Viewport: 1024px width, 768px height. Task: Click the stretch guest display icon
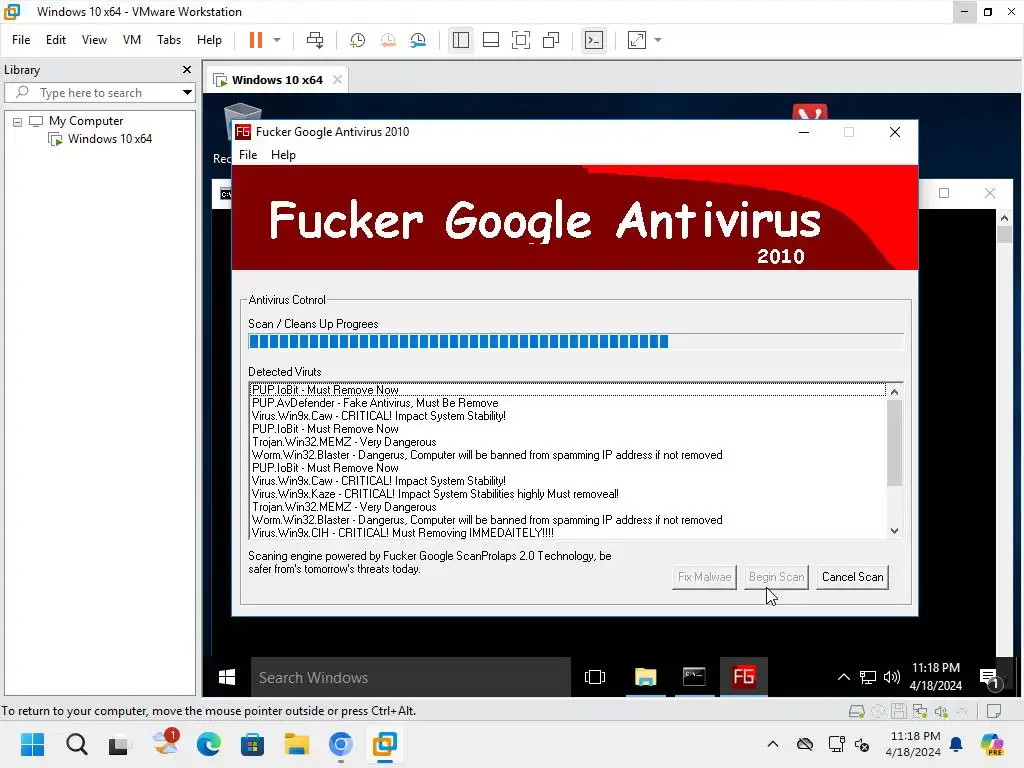637,40
